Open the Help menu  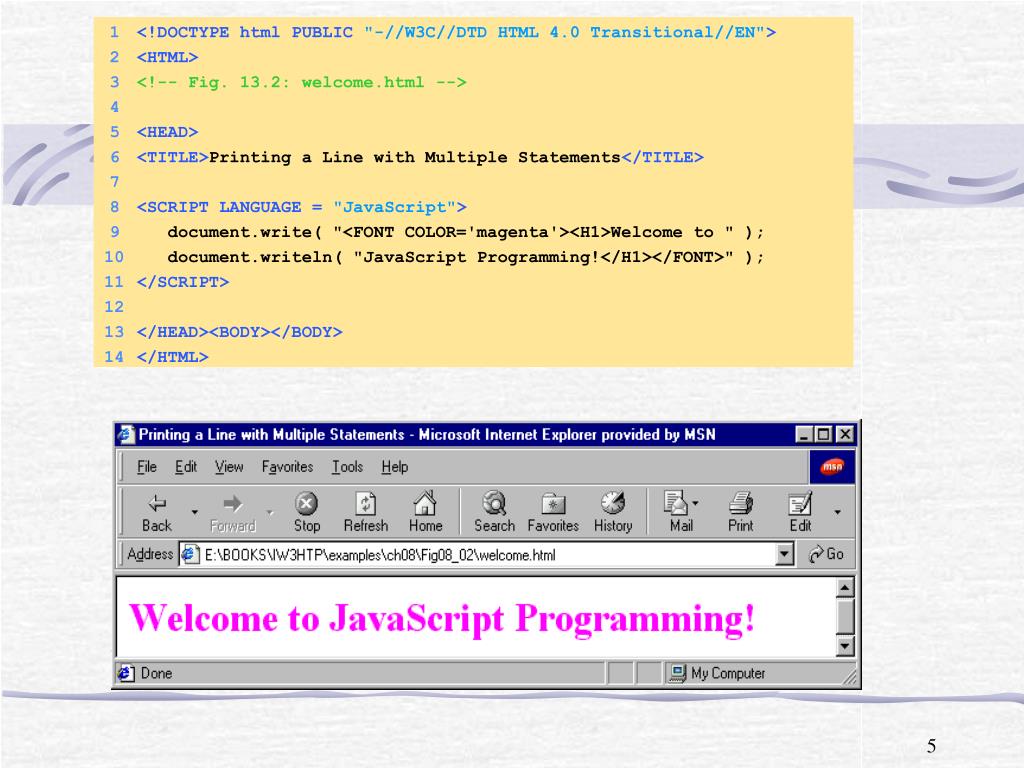tap(394, 467)
